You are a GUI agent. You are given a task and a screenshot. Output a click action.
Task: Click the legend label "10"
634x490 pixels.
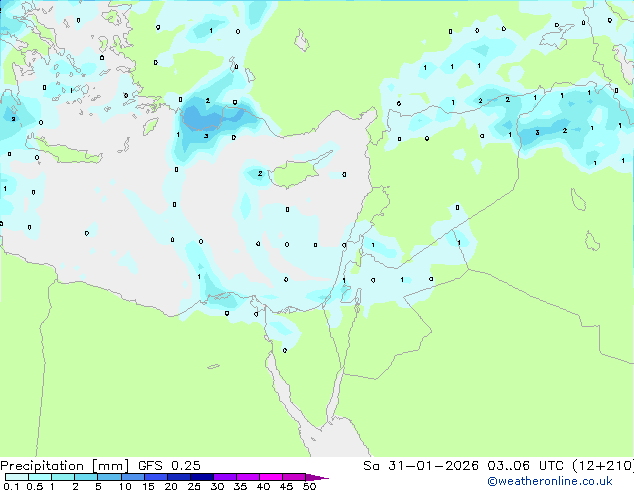coord(125,486)
